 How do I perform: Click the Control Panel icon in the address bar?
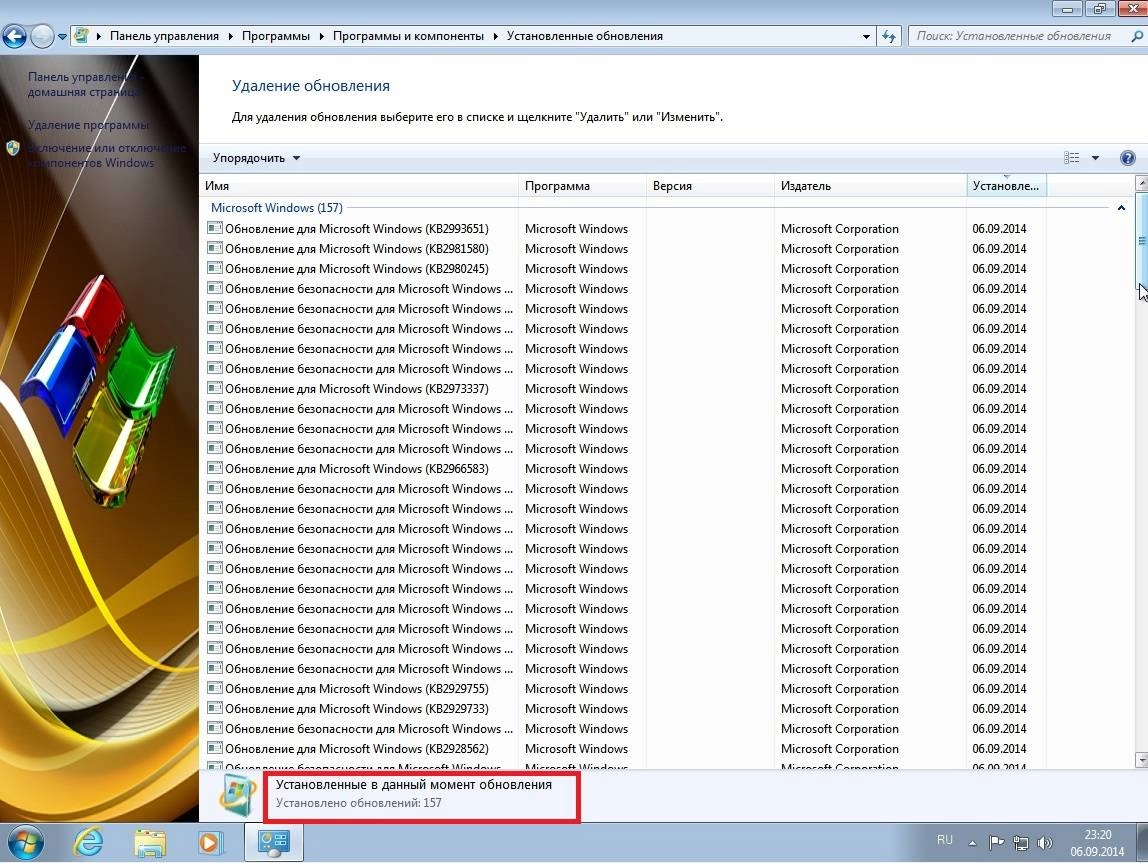pyautogui.click(x=81, y=35)
